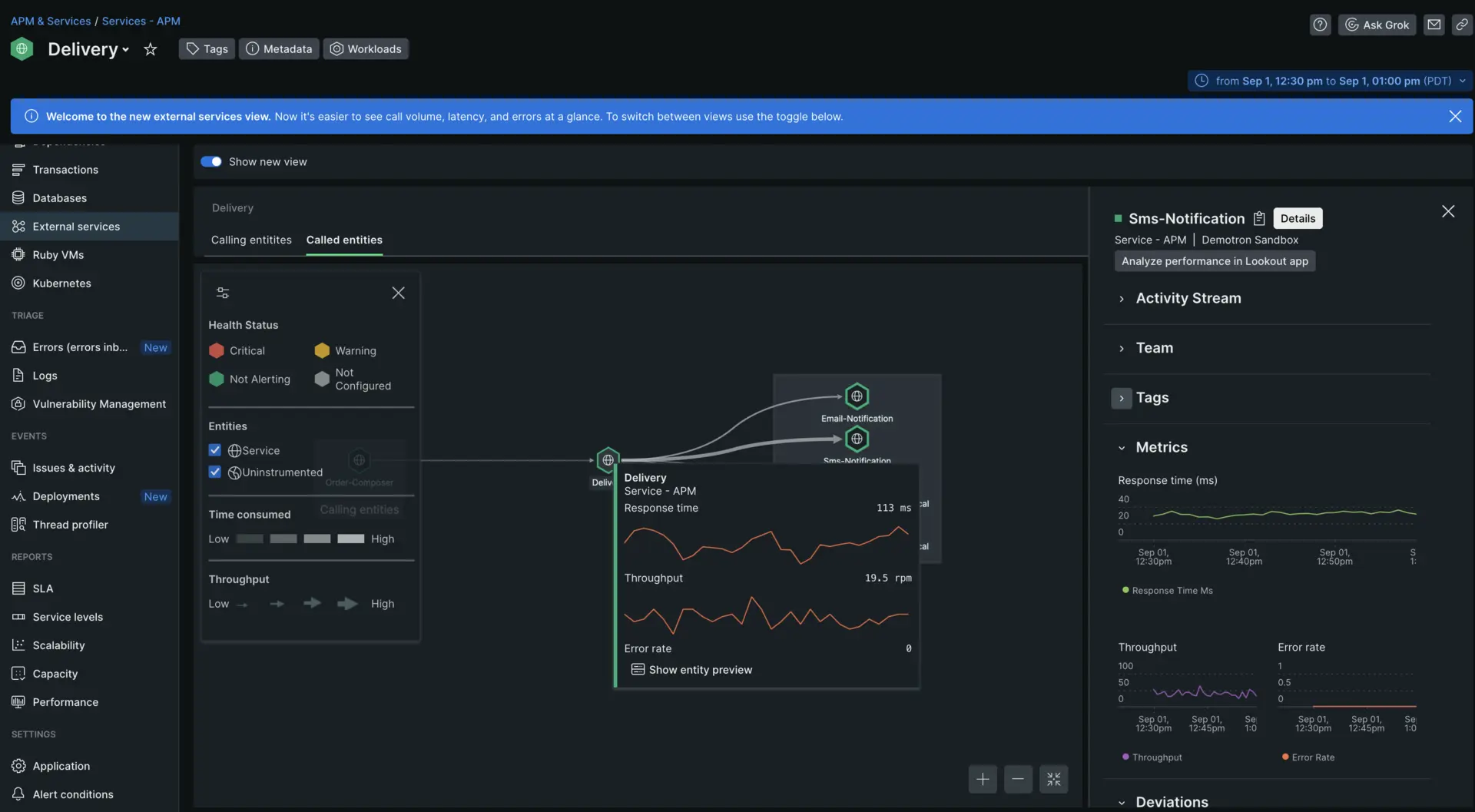Open the Workloads button in the header

pyautogui.click(x=366, y=49)
